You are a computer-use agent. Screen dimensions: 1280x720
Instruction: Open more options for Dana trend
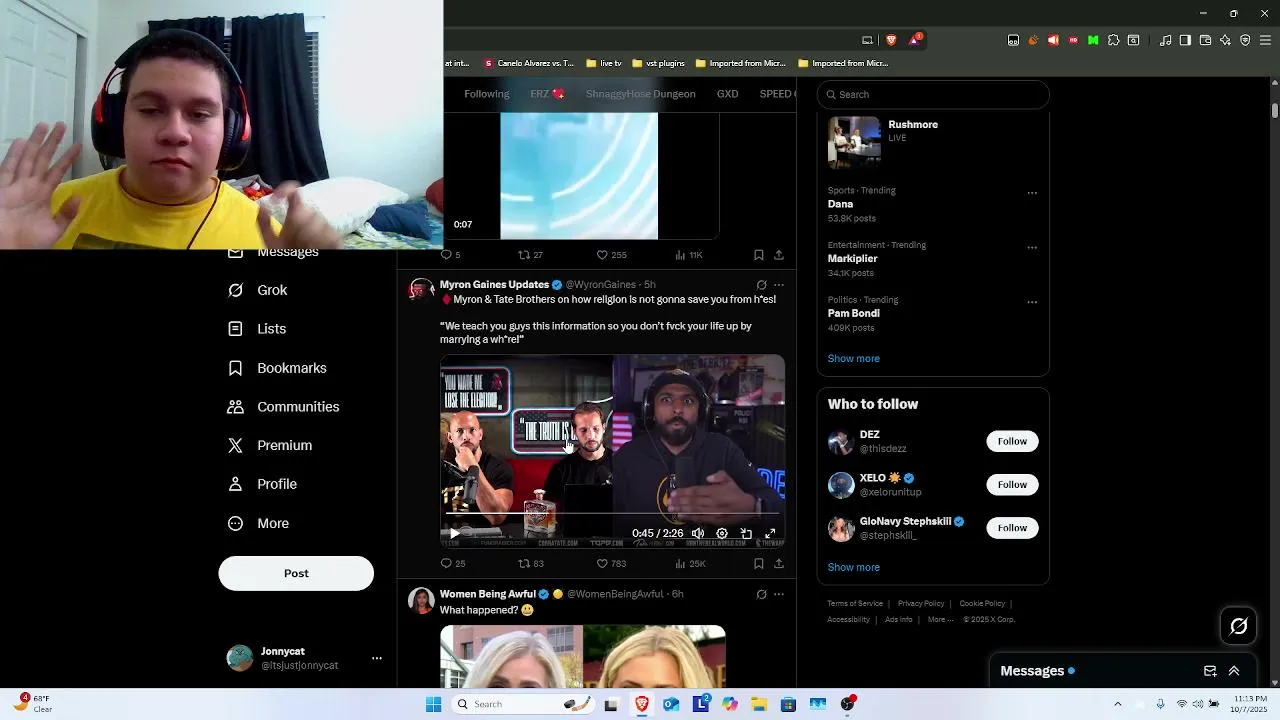point(1032,193)
